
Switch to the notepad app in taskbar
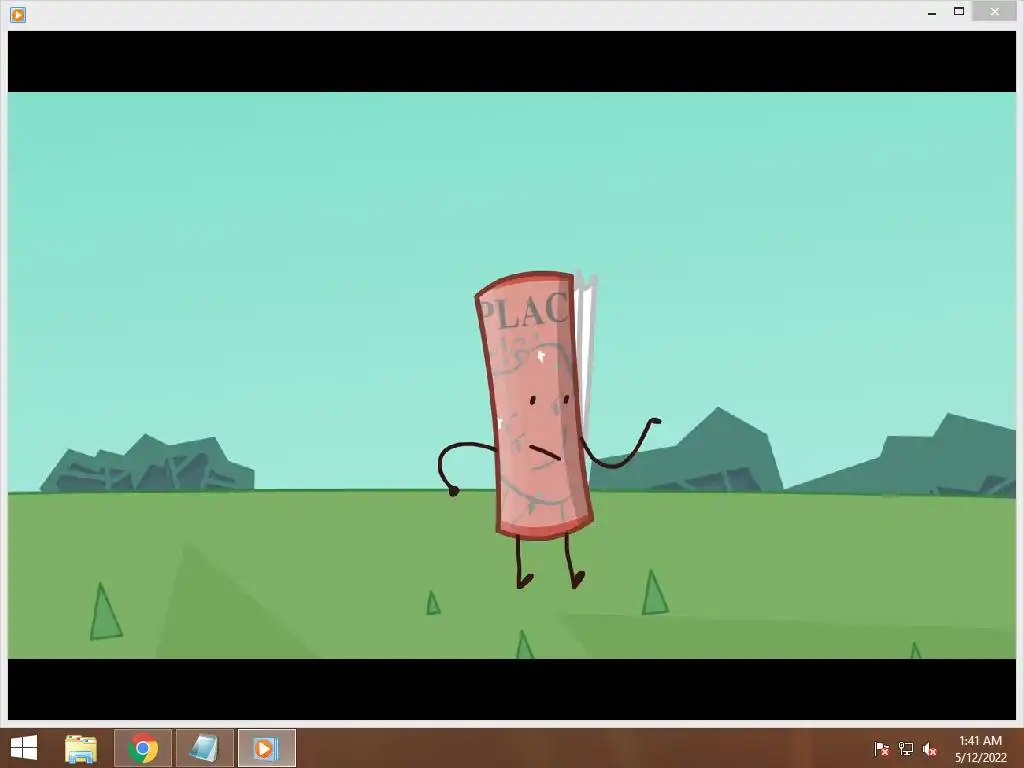click(204, 748)
